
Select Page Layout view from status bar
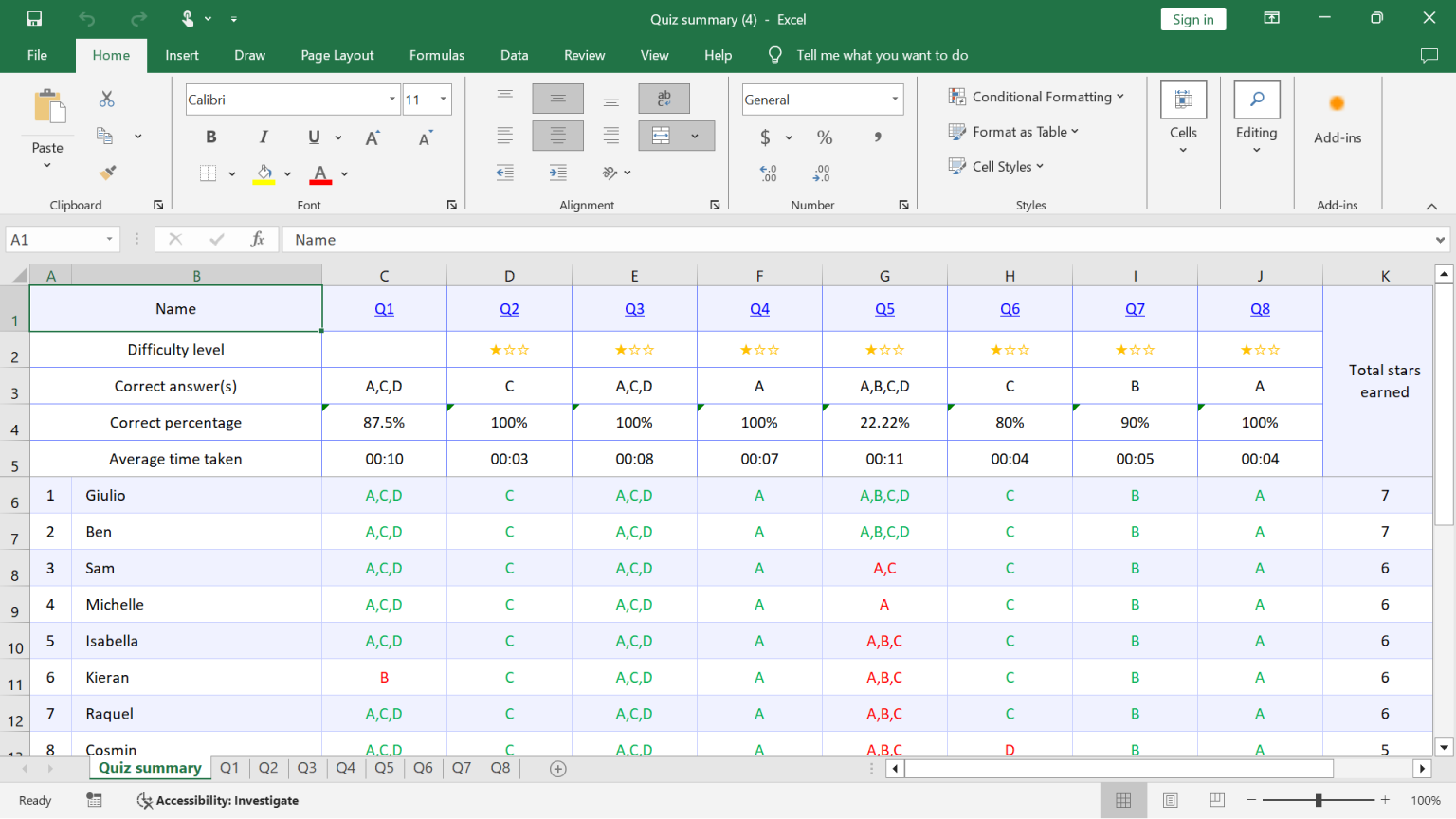(x=1171, y=800)
